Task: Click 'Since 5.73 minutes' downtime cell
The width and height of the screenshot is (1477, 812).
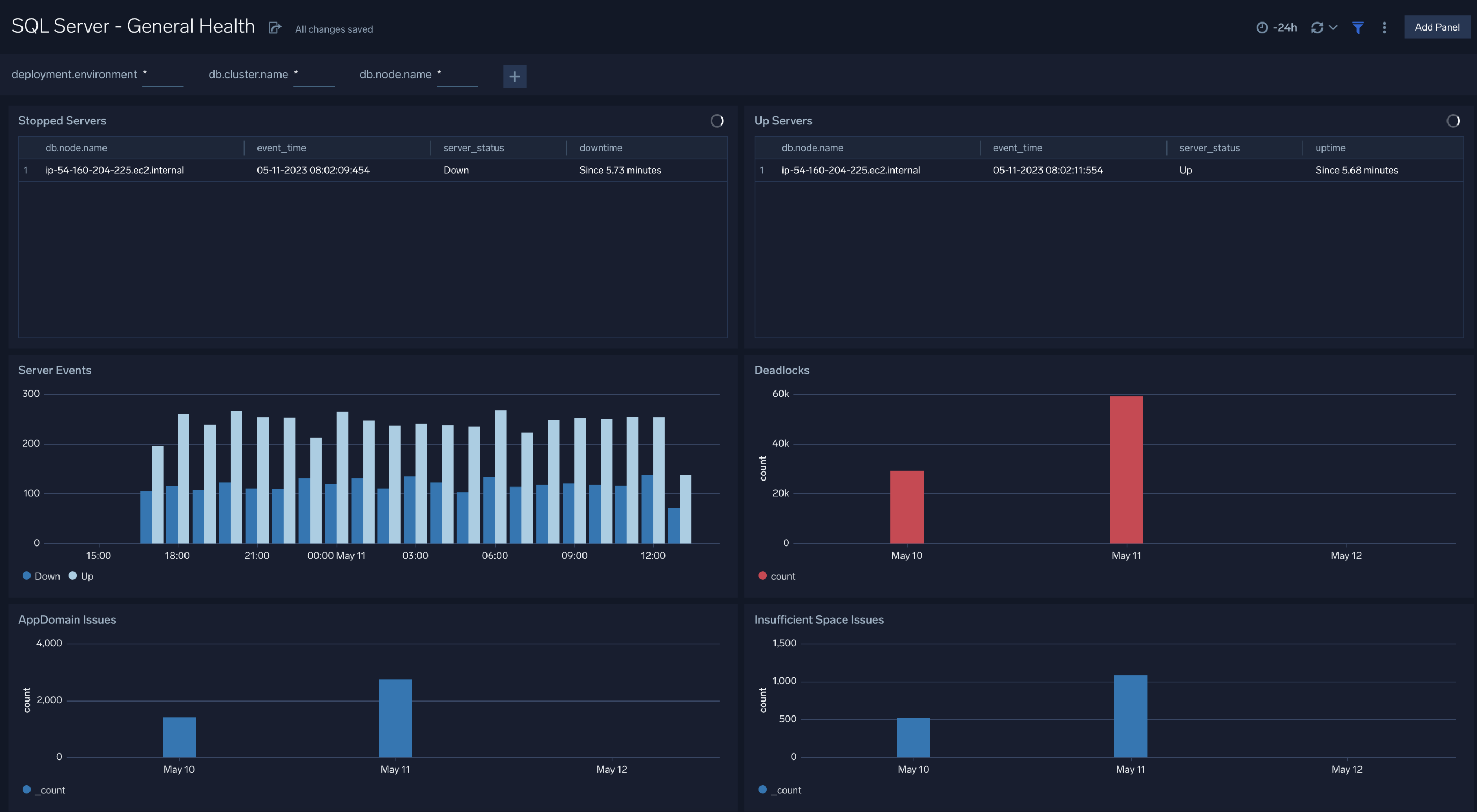Action: 620,171
